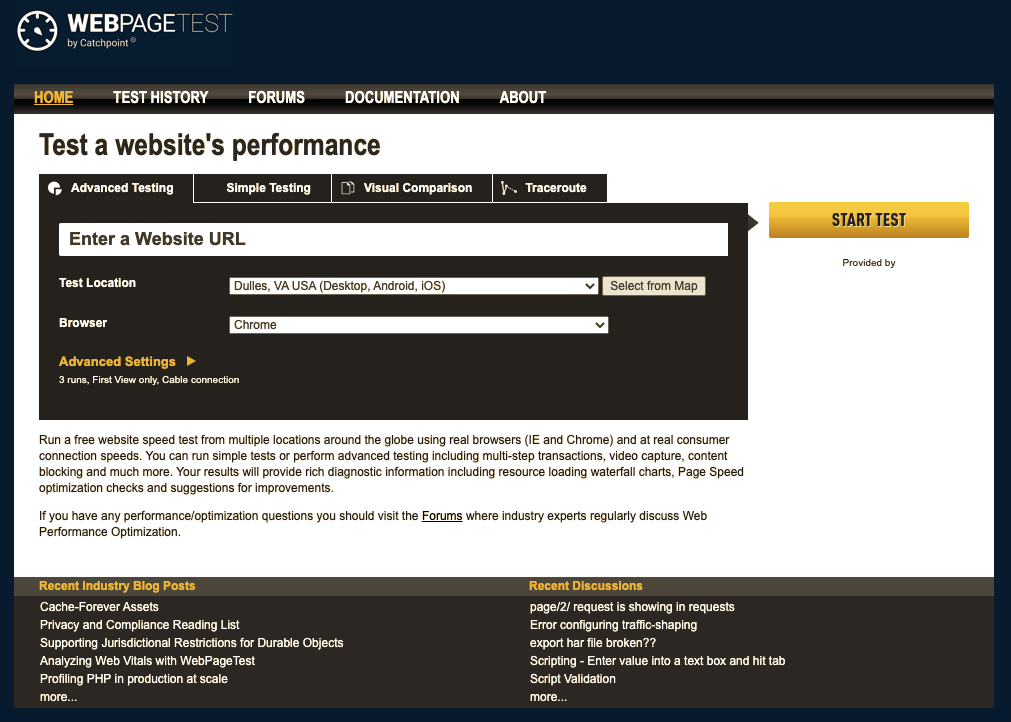
Task: Click the Visual Comparison pages icon
Action: pos(348,188)
